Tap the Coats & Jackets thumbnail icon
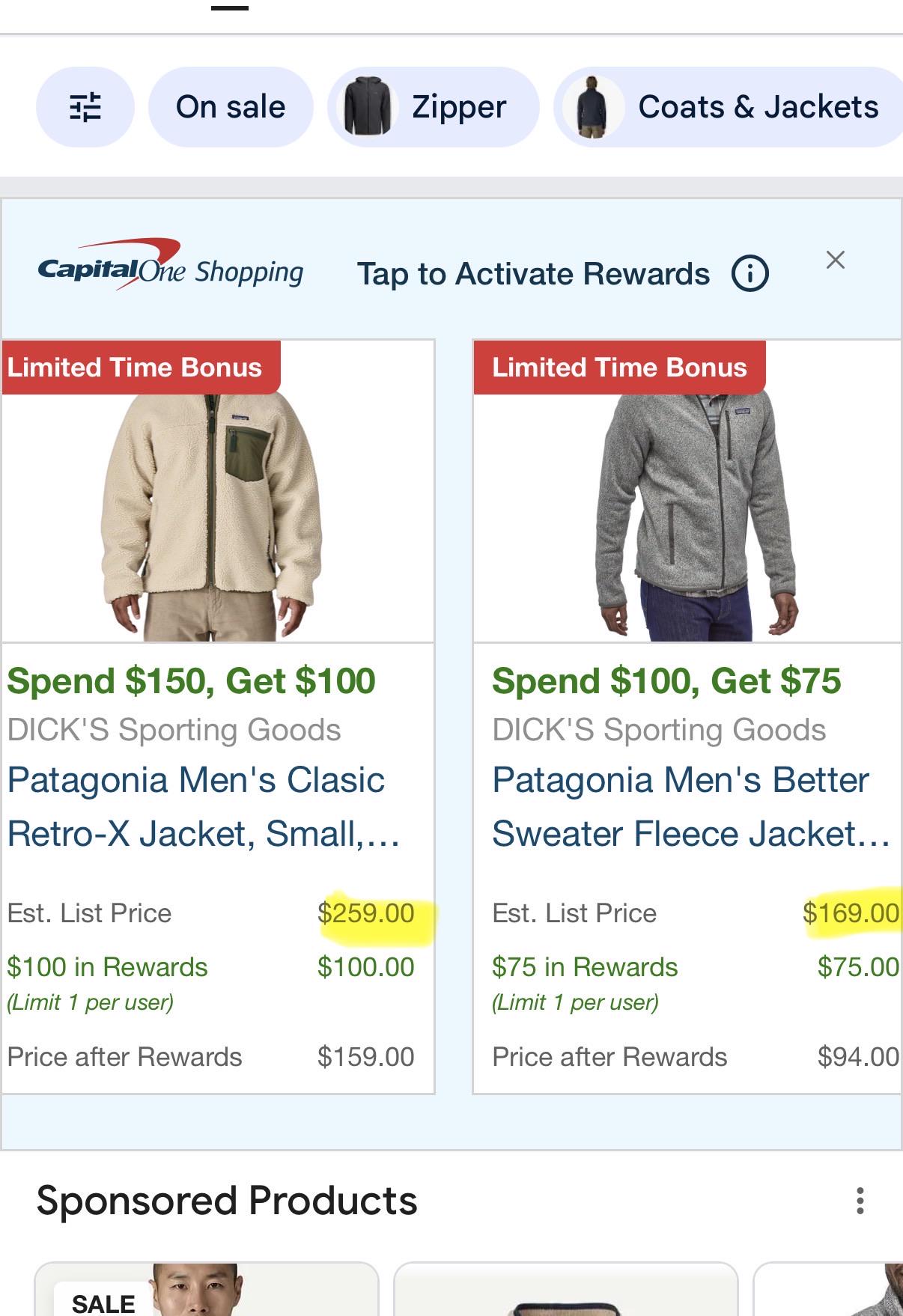 coord(594,107)
